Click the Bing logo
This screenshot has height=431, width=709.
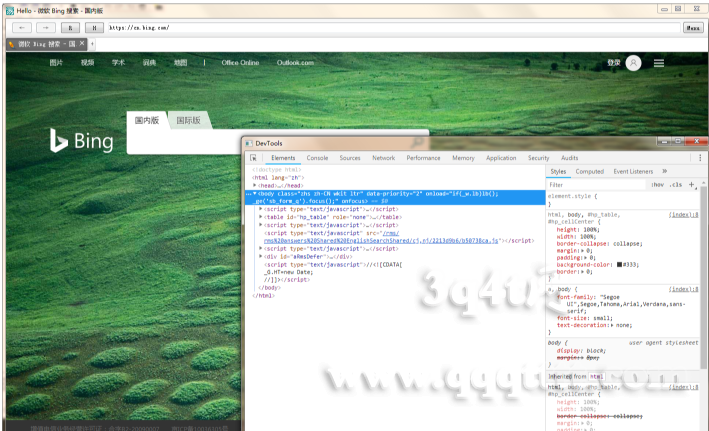81,141
